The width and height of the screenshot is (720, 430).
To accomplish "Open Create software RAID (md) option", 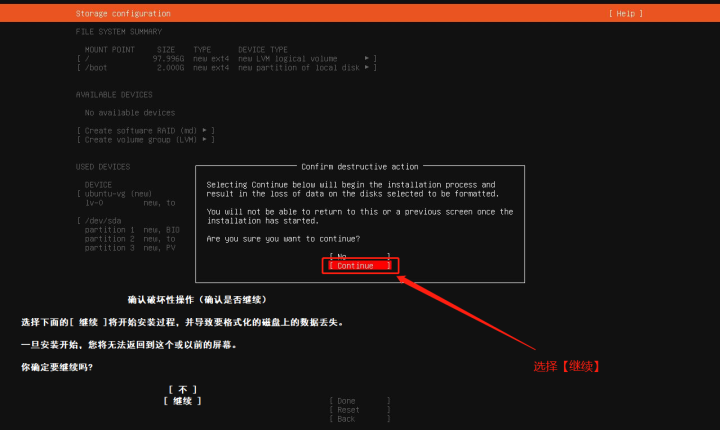I will (x=146, y=130).
